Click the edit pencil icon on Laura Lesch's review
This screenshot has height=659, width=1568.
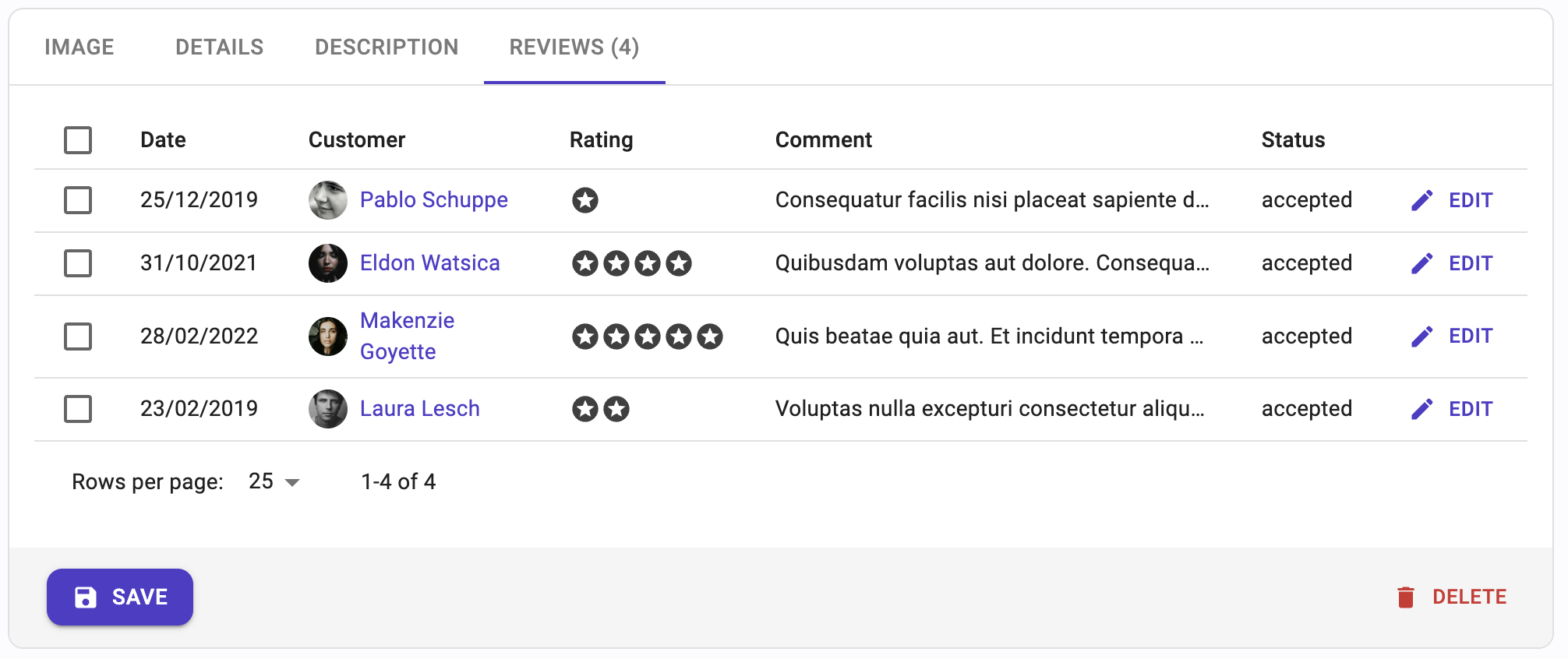pos(1422,408)
